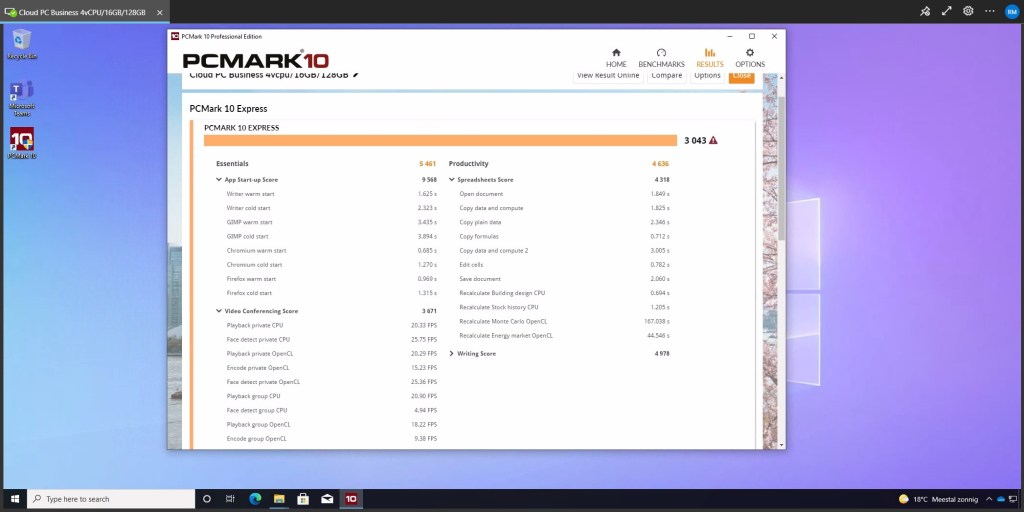The width and height of the screenshot is (1024, 512).
Task: Select the Copy formulas row
Action: coord(564,236)
